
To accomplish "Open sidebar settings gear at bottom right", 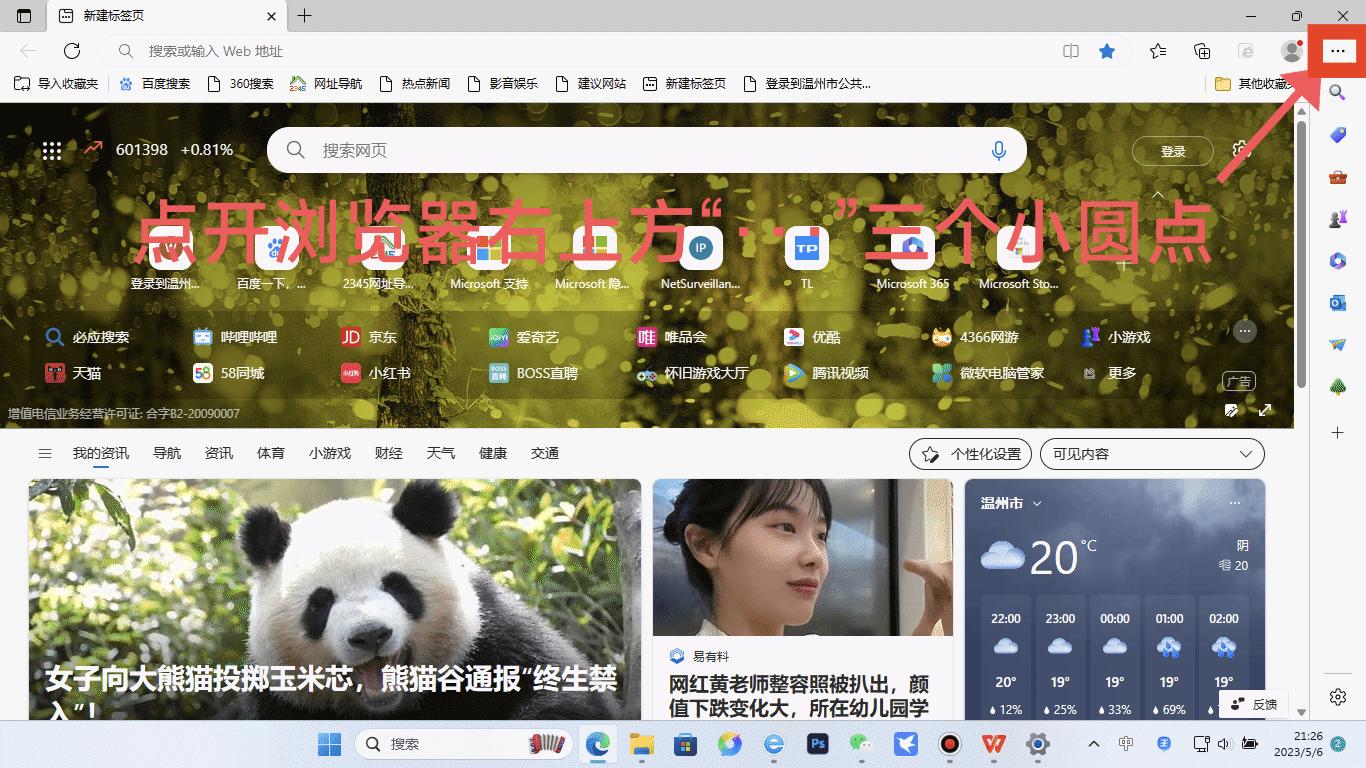I will tap(1337, 697).
